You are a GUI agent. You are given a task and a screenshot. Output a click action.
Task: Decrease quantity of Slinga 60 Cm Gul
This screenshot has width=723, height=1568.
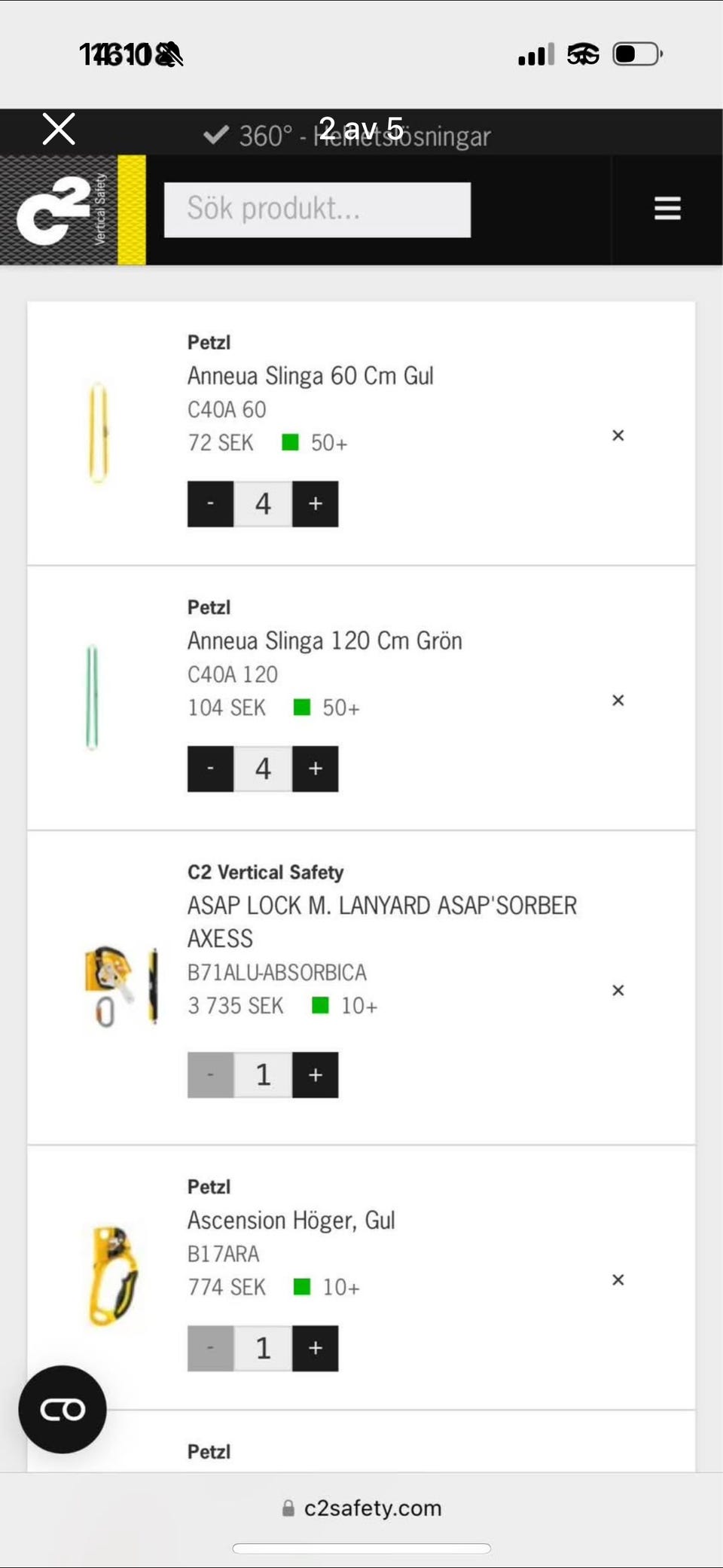pyautogui.click(x=210, y=503)
